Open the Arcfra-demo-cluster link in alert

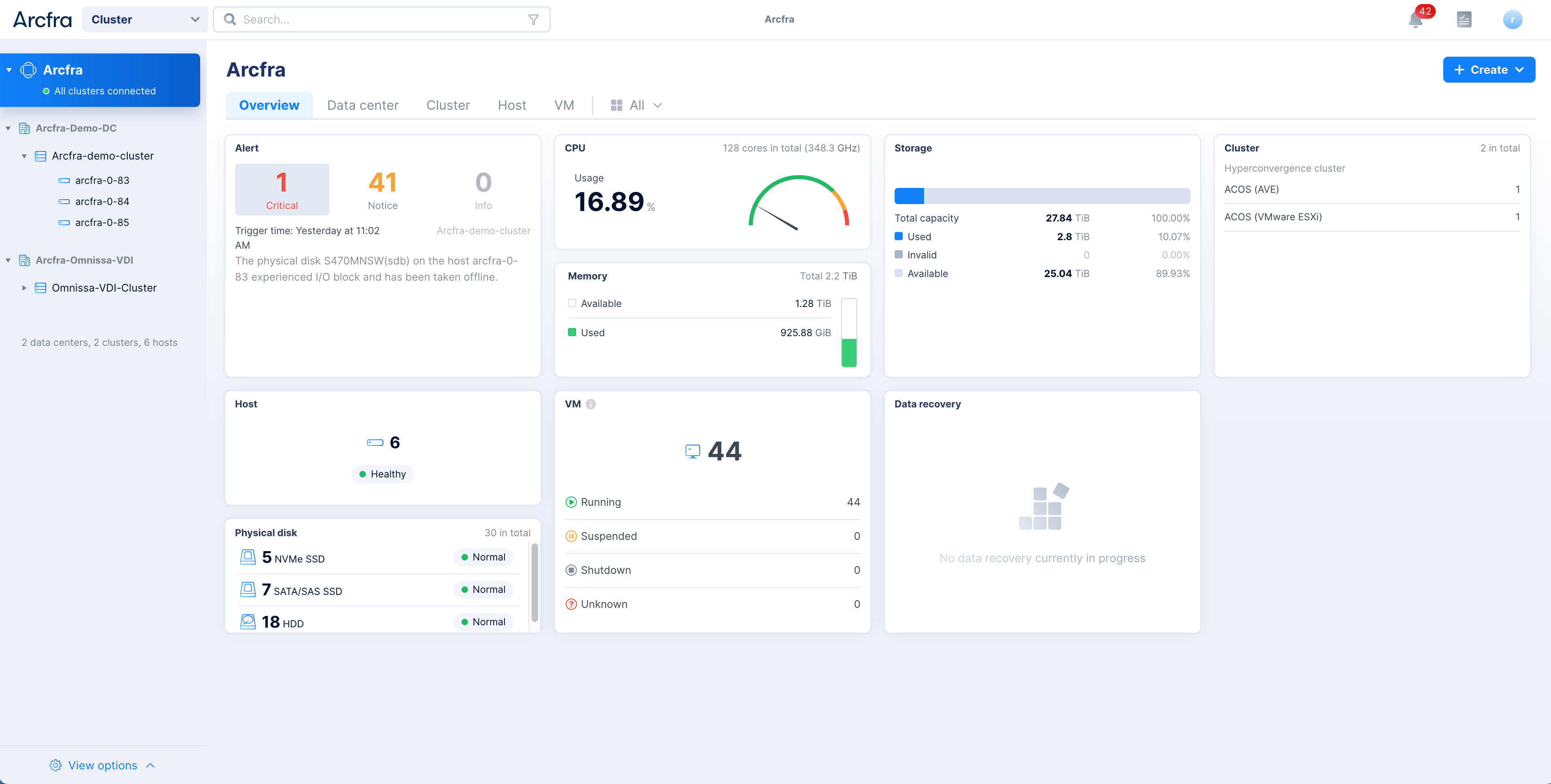[483, 230]
